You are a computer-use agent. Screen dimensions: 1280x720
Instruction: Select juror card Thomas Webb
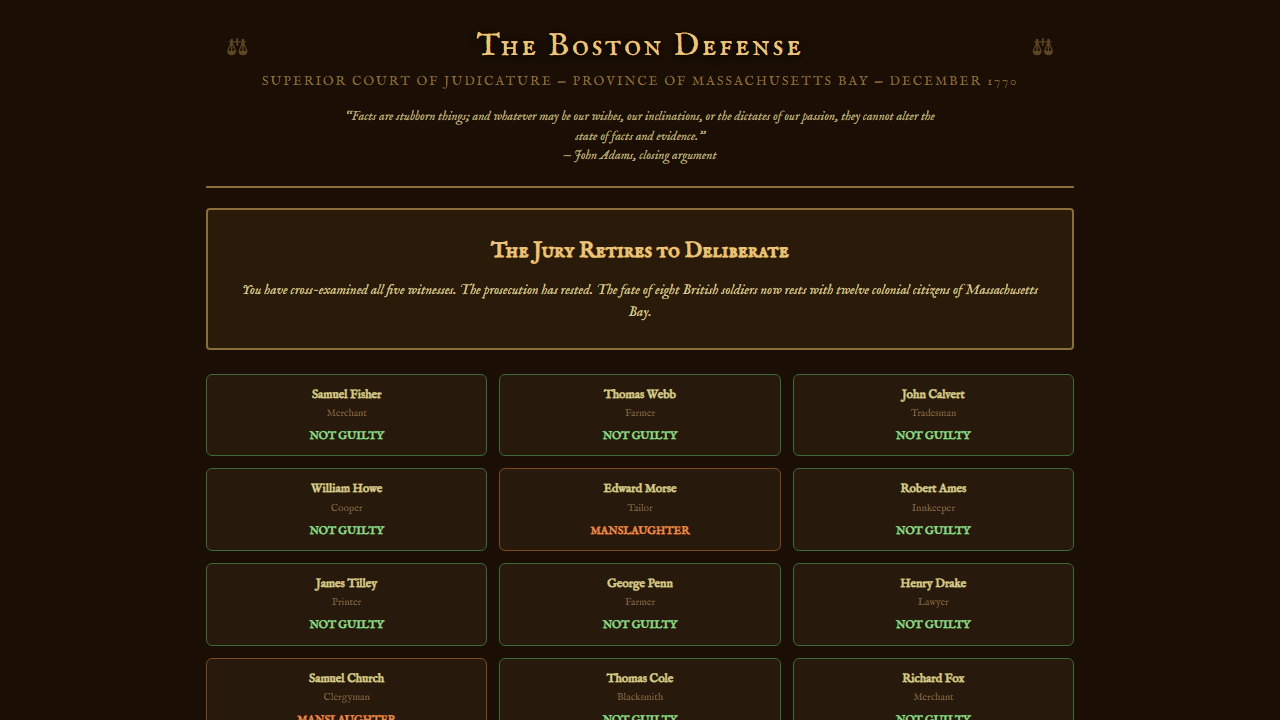[640, 415]
